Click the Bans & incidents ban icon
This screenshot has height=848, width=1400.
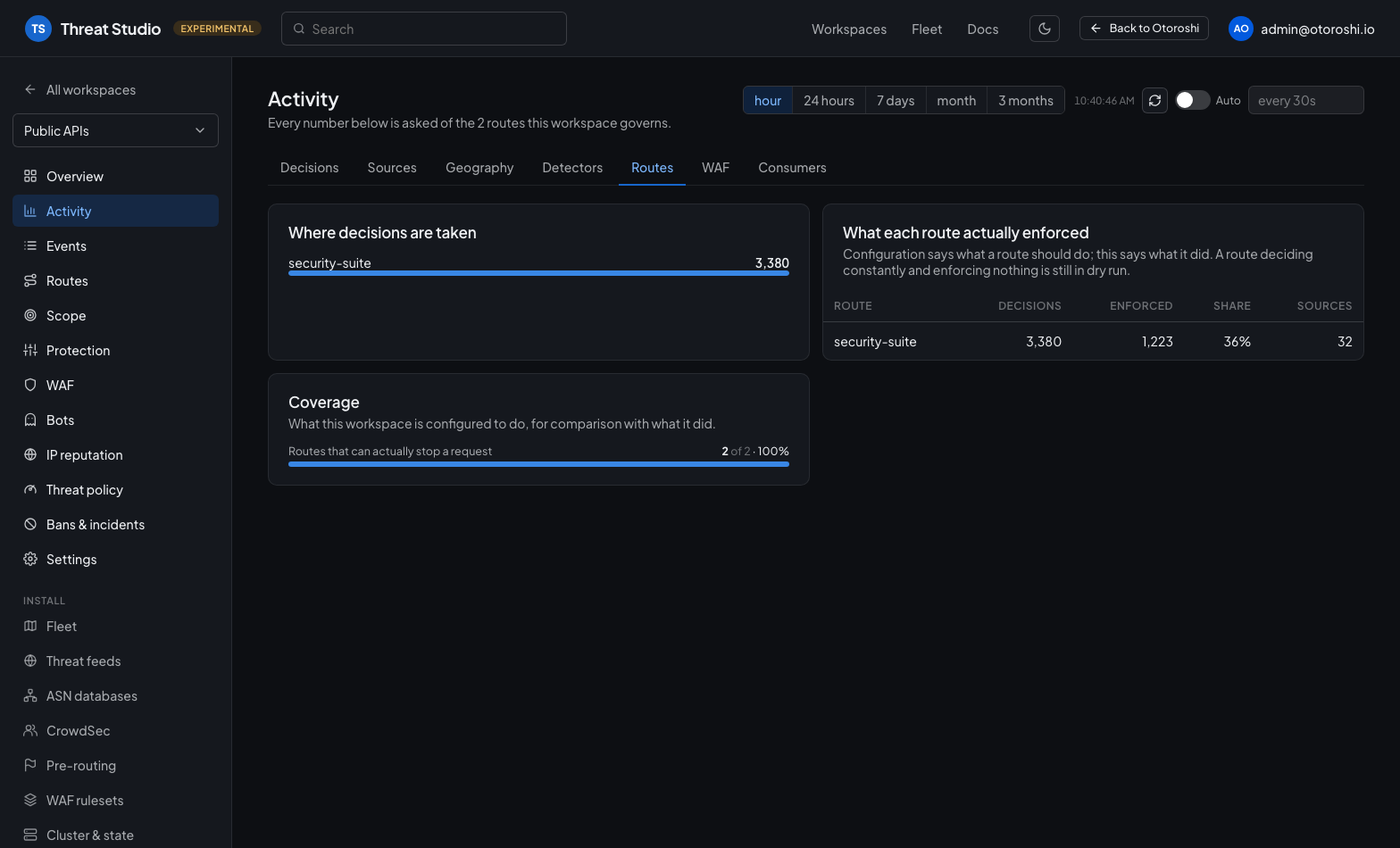click(30, 524)
